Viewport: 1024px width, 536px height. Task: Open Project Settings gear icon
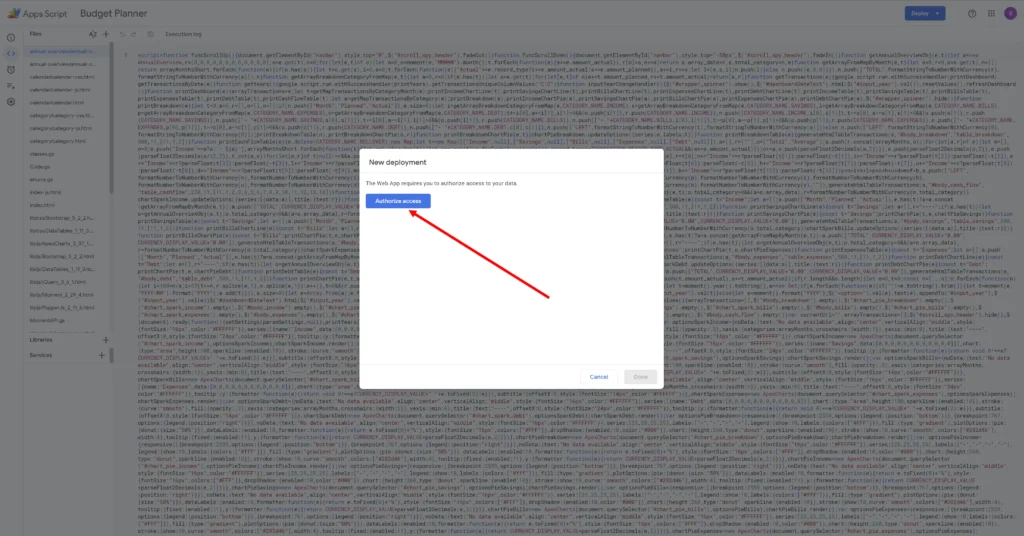(x=10, y=102)
